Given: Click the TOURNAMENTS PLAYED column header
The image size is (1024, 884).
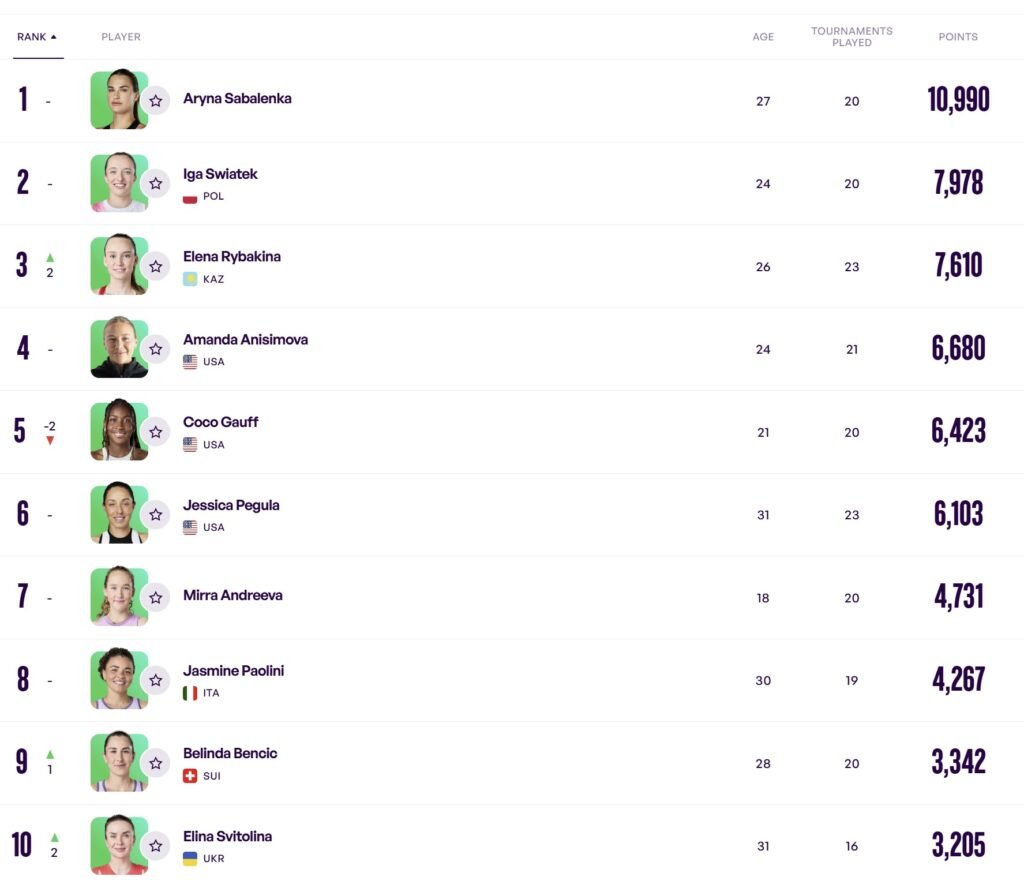Looking at the screenshot, I should (852, 37).
